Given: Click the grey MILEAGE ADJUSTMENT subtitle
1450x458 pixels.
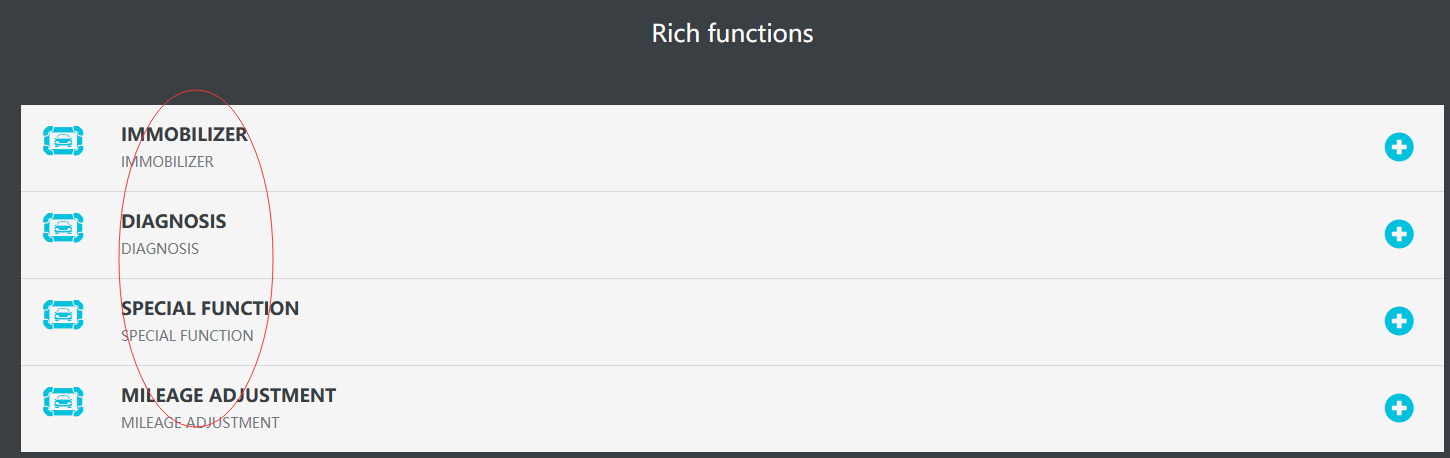Looking at the screenshot, I should (200, 422).
